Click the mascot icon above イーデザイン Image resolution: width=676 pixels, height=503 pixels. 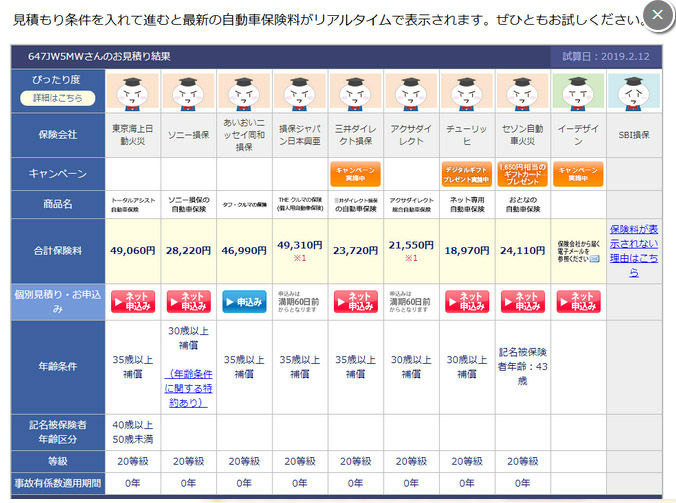point(578,92)
